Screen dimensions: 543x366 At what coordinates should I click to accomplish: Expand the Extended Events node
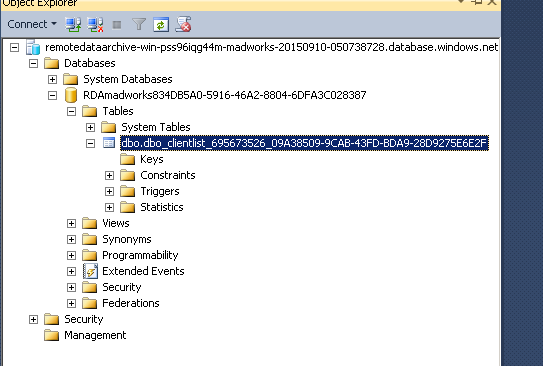[71, 271]
